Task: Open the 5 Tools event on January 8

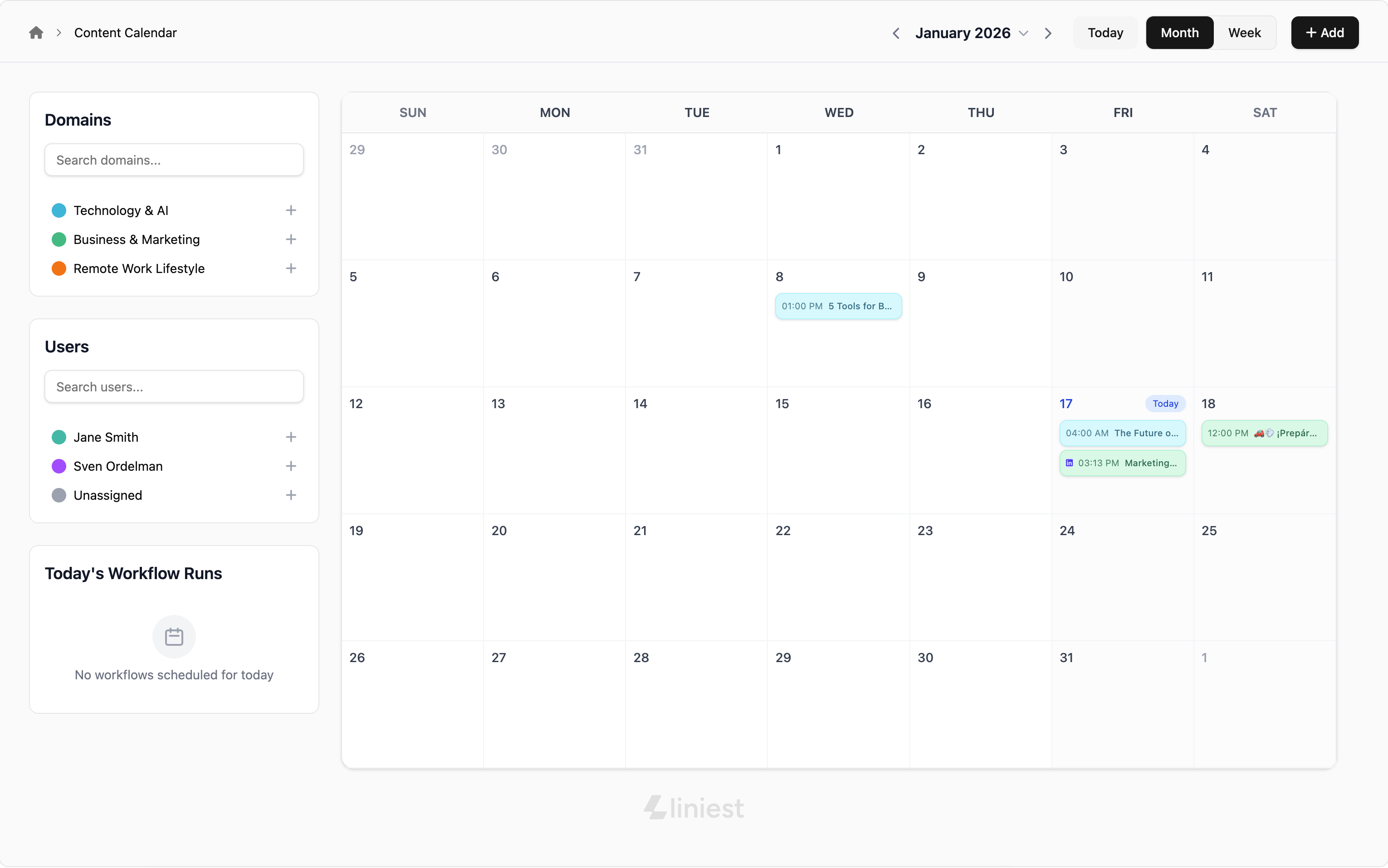Action: coord(838,306)
